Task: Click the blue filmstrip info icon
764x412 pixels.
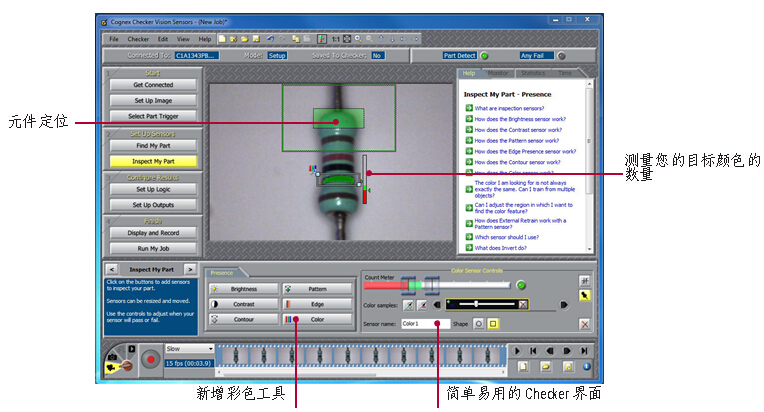Action: tap(587, 366)
